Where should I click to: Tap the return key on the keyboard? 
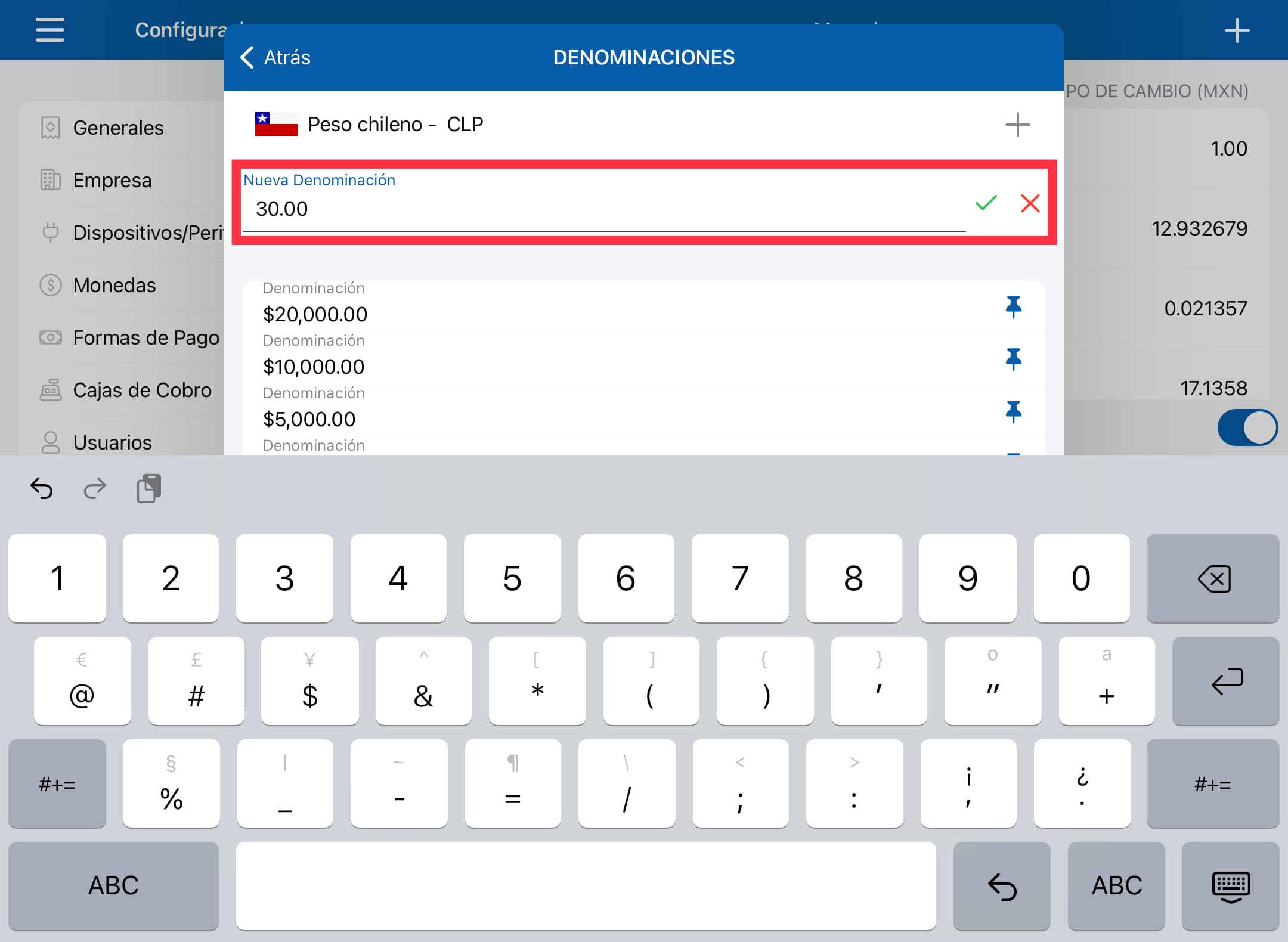1226,681
